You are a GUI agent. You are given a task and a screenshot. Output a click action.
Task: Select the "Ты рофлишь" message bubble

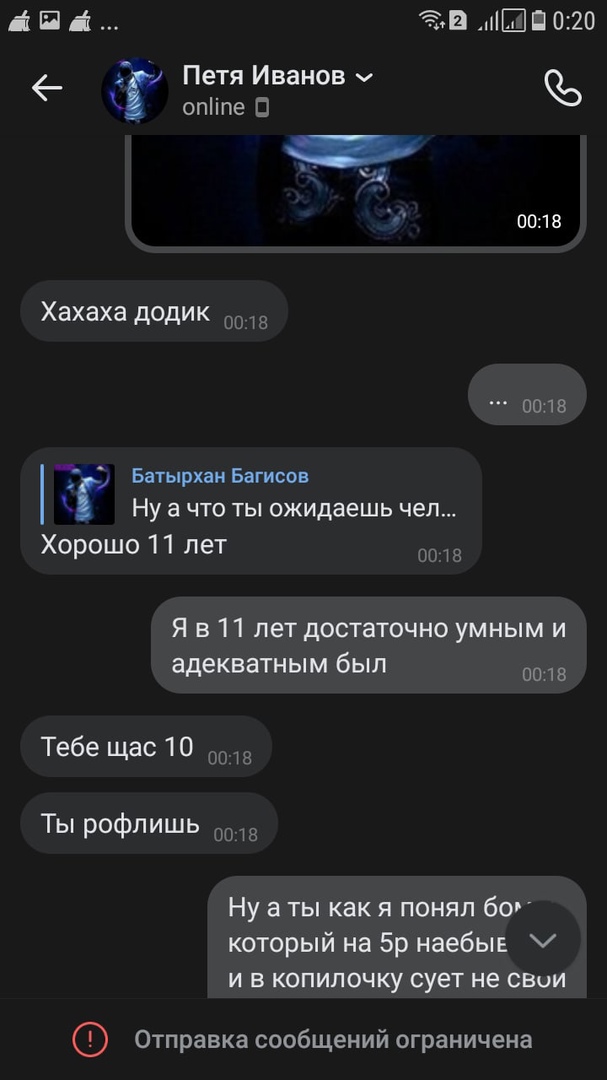pyautogui.click(x=149, y=824)
